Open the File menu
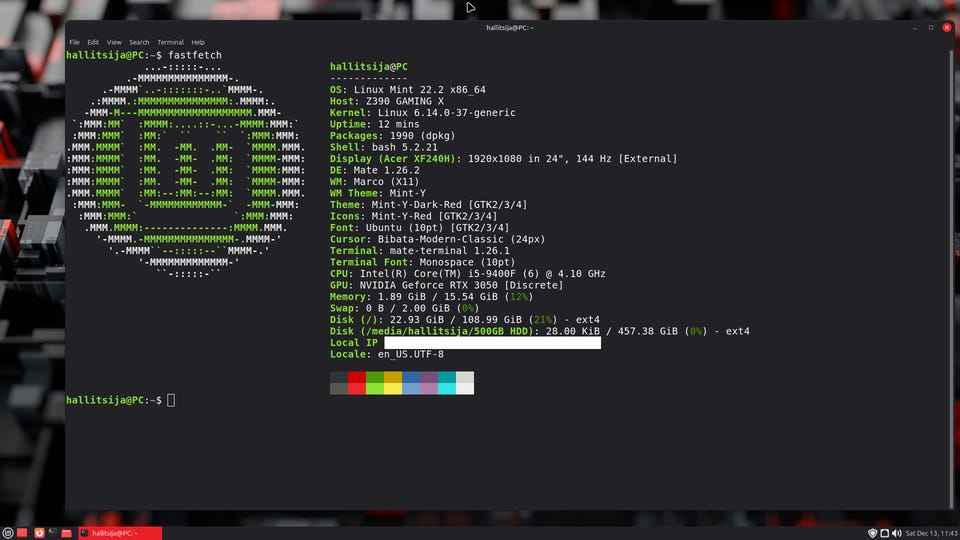This screenshot has width=960, height=540. (74, 42)
